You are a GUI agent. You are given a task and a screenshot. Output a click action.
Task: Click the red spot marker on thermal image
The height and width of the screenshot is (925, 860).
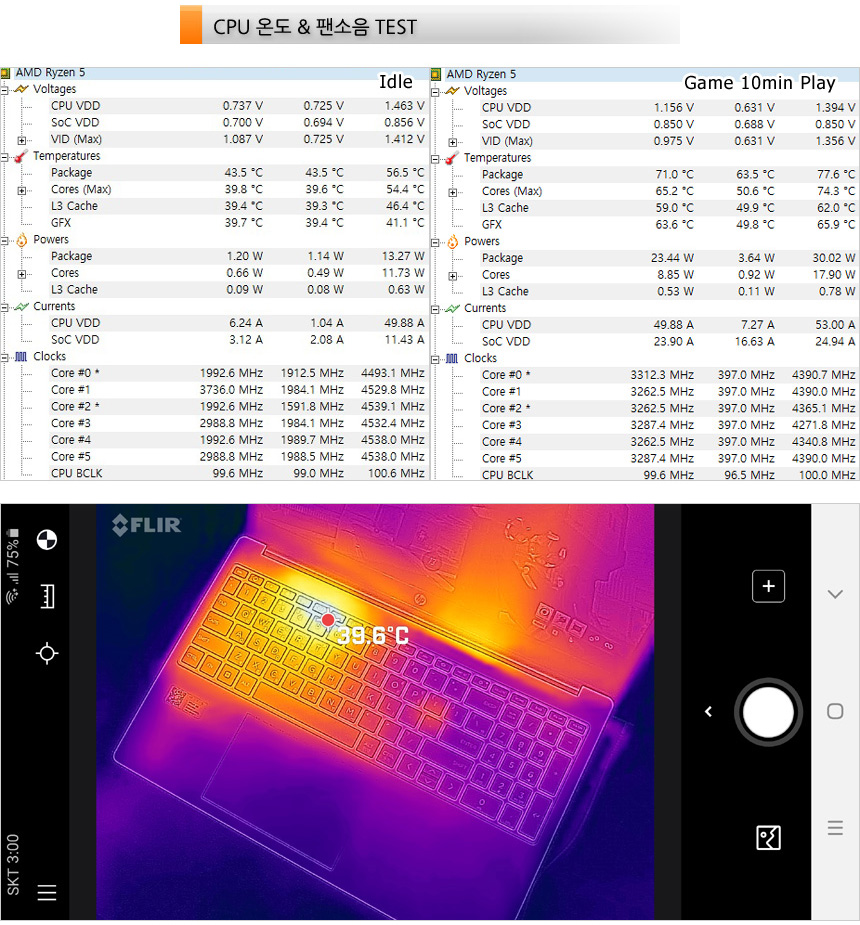click(327, 621)
